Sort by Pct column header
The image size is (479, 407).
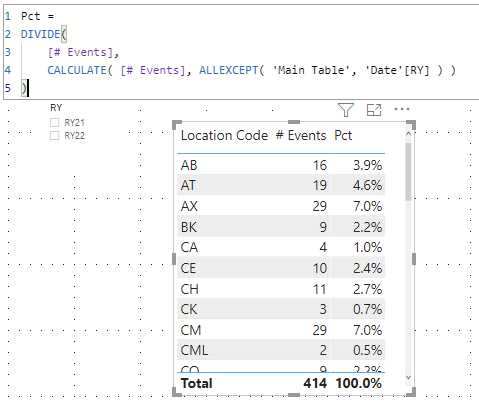point(343,136)
